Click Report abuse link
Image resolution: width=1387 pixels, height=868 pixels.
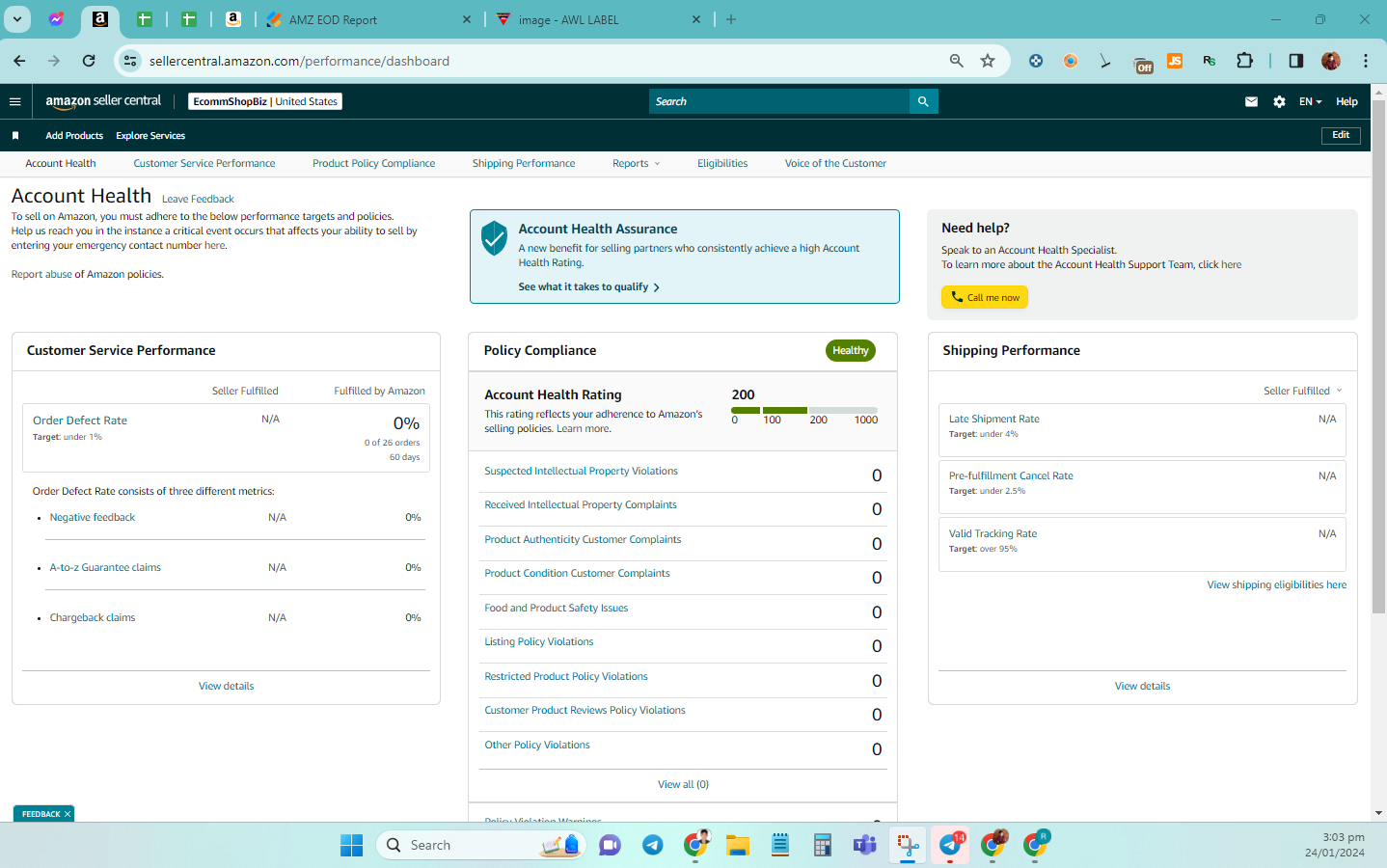(x=41, y=275)
